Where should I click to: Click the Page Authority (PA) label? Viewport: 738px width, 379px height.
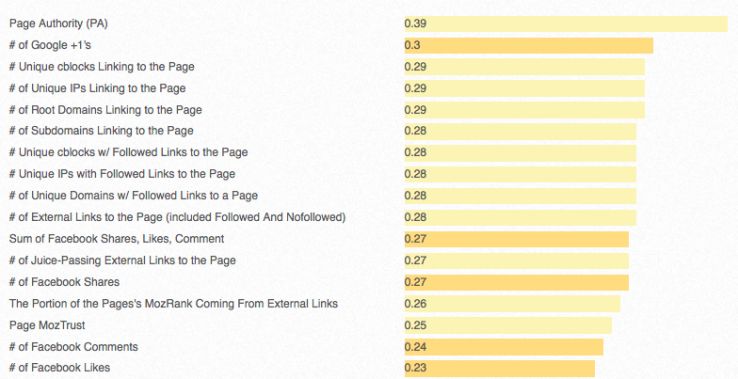(58, 24)
